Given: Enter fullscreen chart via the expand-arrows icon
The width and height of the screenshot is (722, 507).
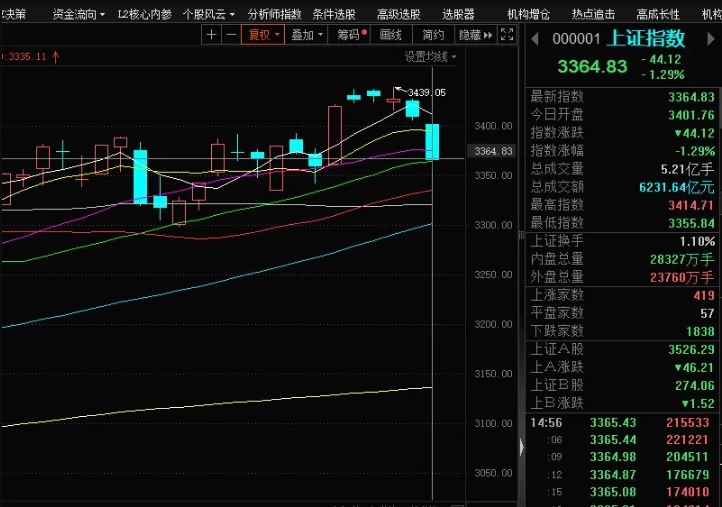Looking at the screenshot, I should pos(507,35).
